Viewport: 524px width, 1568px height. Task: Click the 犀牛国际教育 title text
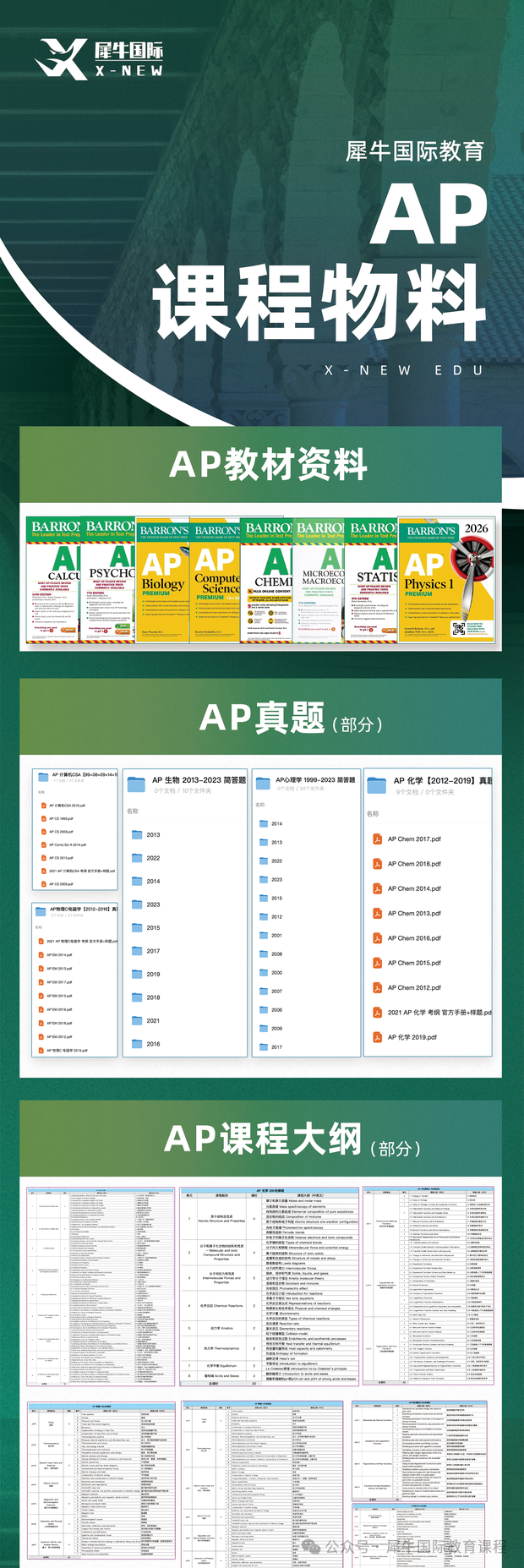coord(415,151)
